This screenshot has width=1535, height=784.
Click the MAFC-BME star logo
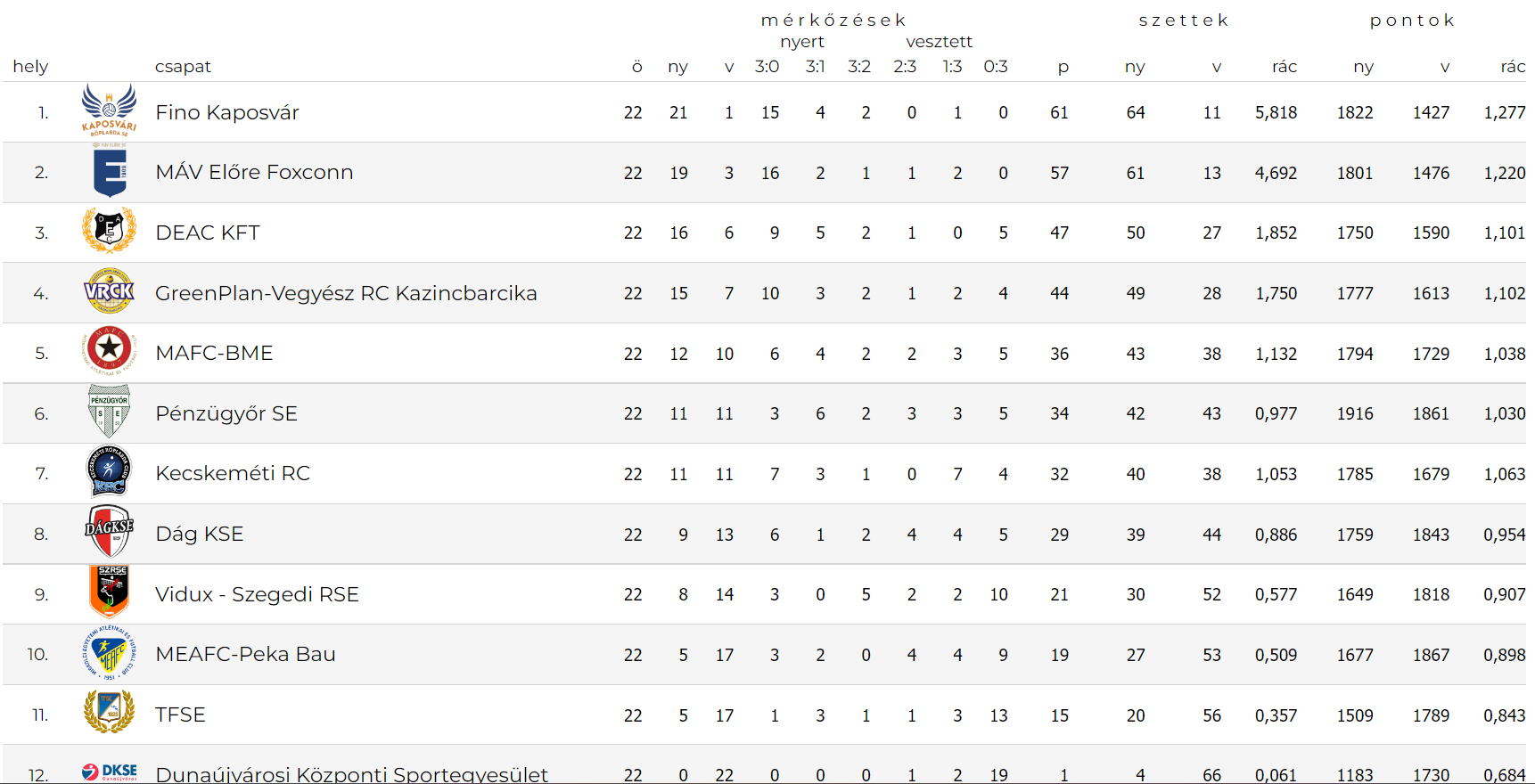pyautogui.click(x=109, y=351)
